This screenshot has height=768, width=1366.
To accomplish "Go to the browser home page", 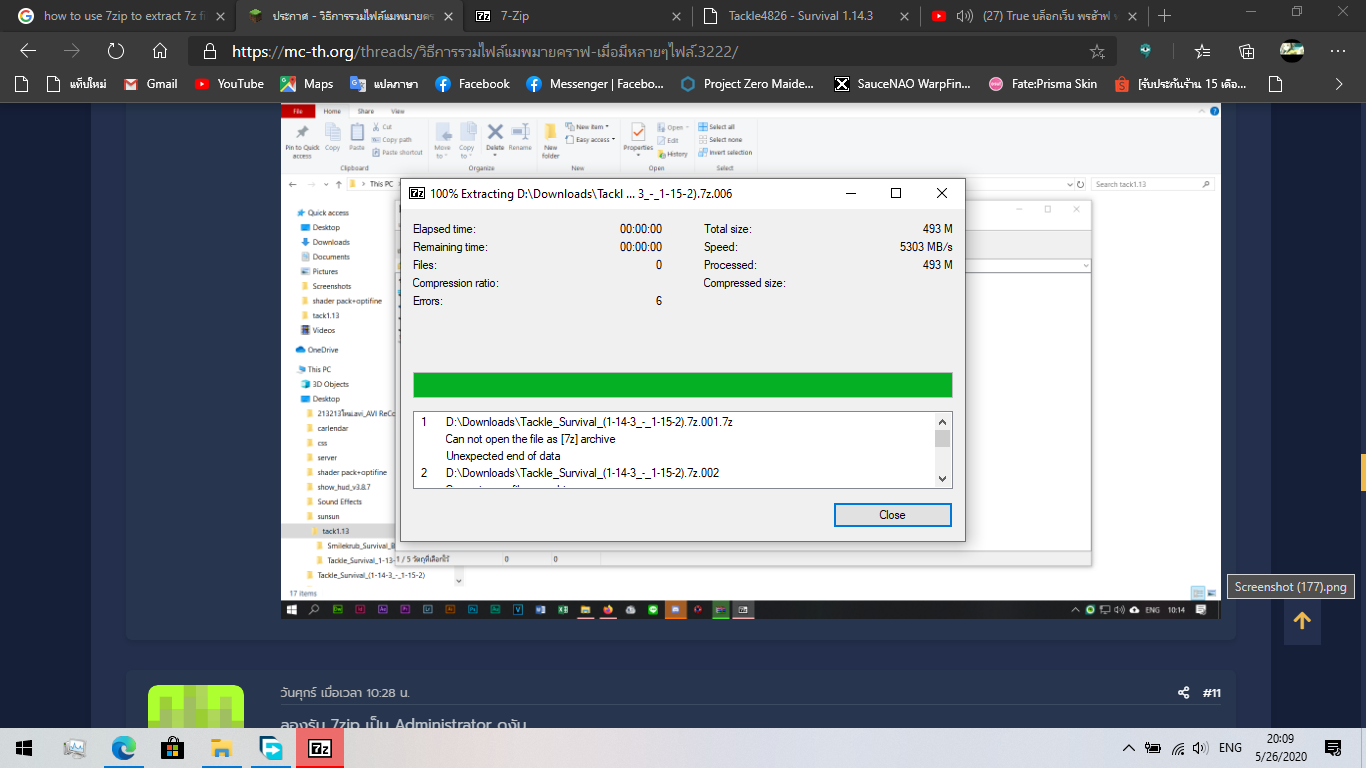I will 160,52.
